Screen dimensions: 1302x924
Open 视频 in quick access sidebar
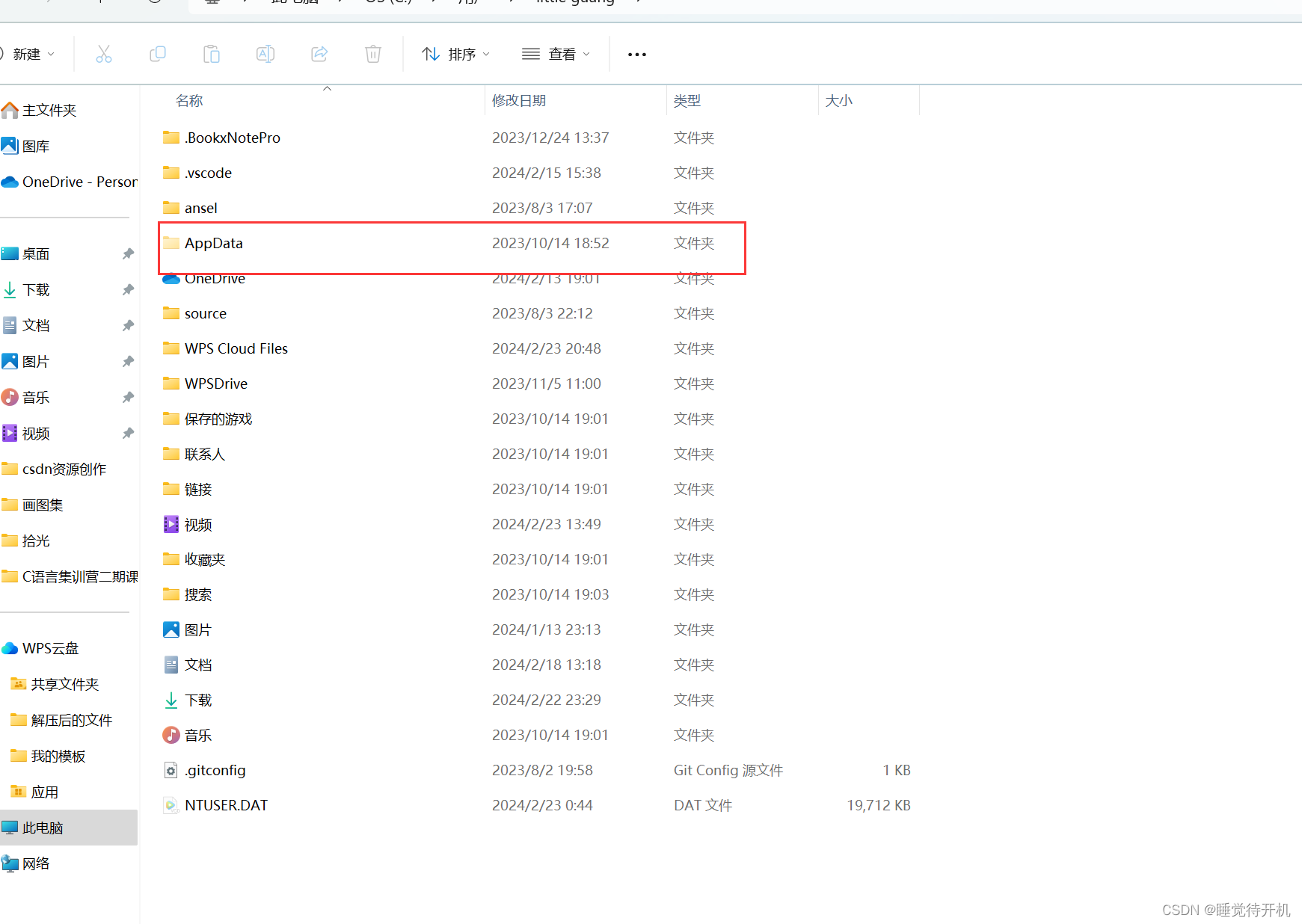(25, 433)
